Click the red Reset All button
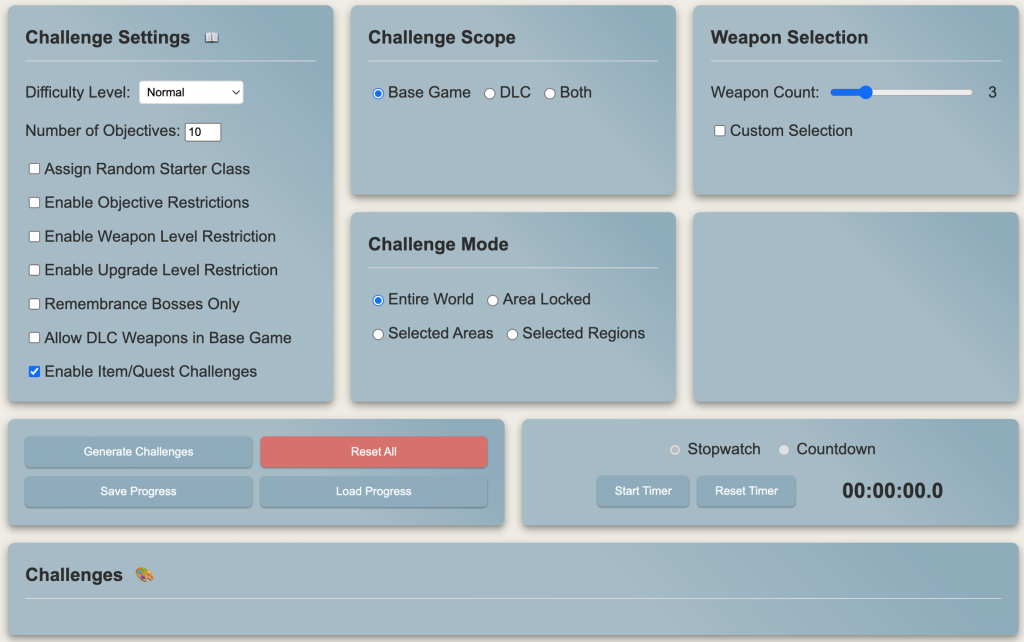This screenshot has width=1024, height=642. click(374, 452)
